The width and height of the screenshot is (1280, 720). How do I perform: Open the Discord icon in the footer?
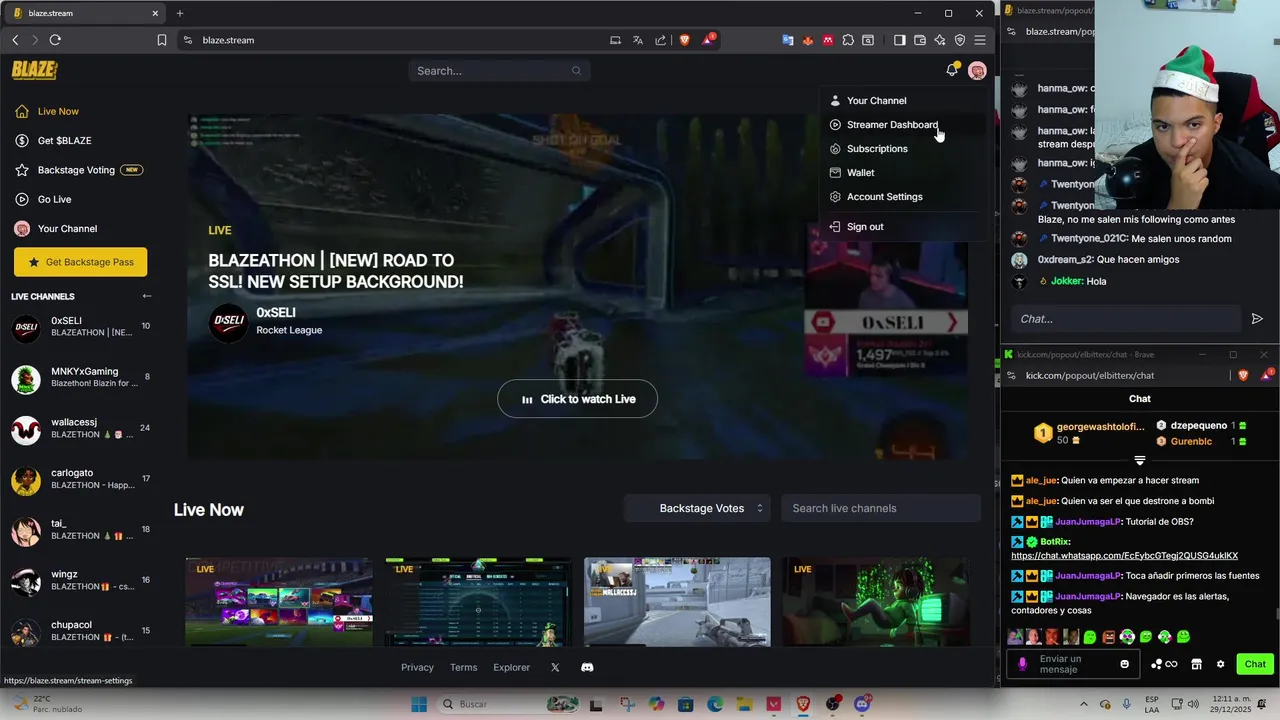pos(587,667)
